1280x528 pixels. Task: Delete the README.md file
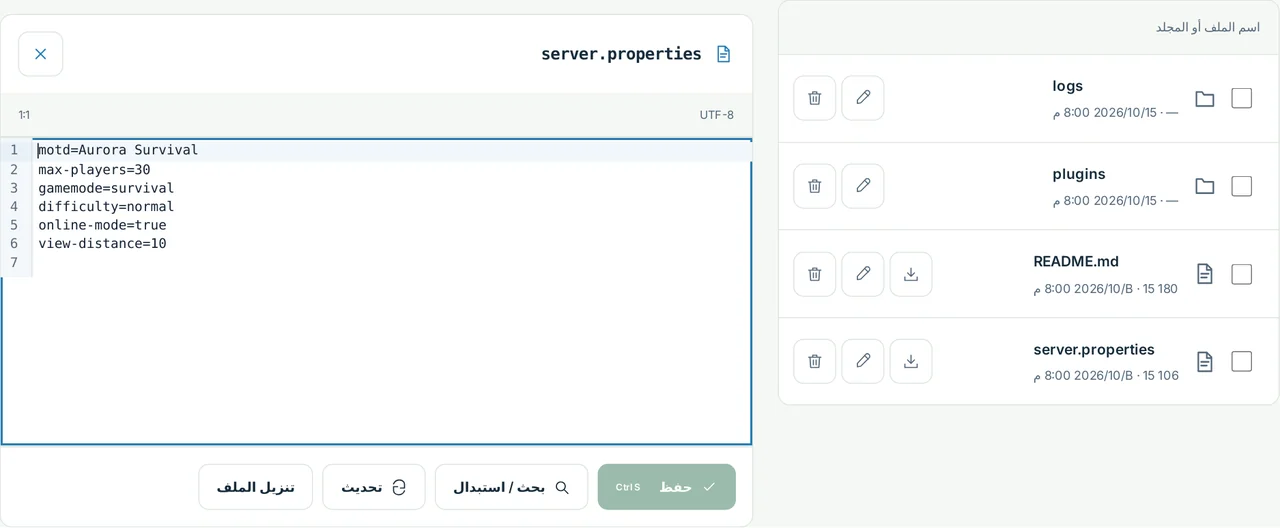(815, 274)
